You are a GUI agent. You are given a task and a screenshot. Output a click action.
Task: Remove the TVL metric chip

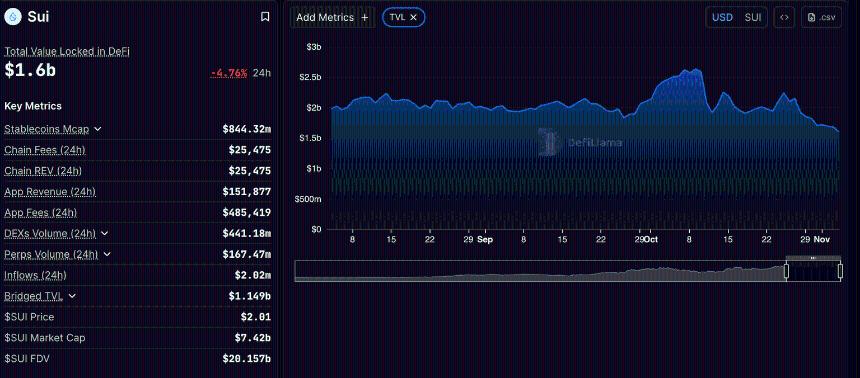click(414, 17)
